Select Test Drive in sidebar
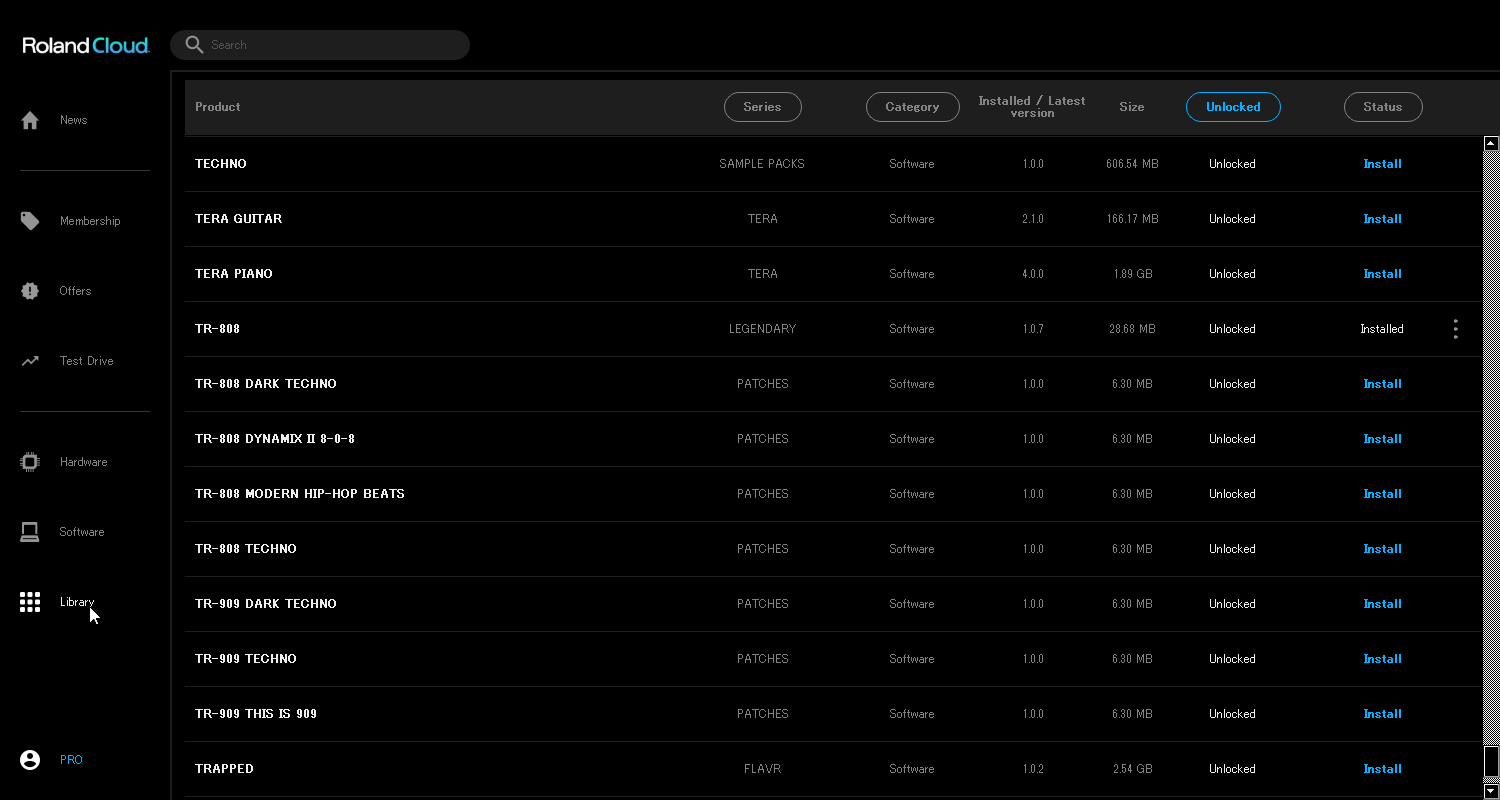Viewport: 1500px width, 800px height. (86, 361)
